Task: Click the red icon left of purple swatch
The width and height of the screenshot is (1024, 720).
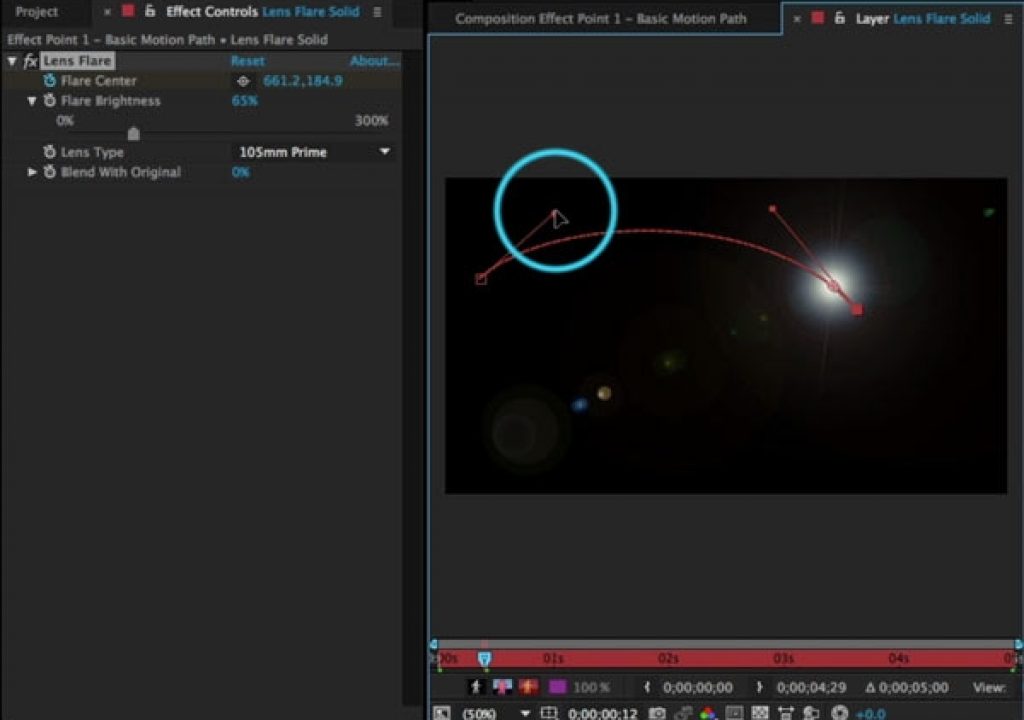Action: click(x=529, y=687)
